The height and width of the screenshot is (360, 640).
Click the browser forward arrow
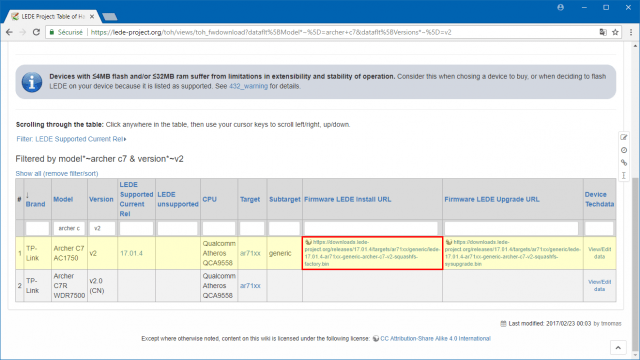pyautogui.click(x=23, y=32)
